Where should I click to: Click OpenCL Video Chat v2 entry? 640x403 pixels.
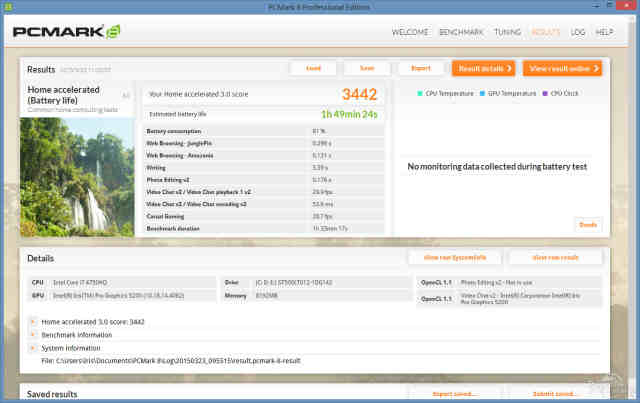[x=520, y=299]
